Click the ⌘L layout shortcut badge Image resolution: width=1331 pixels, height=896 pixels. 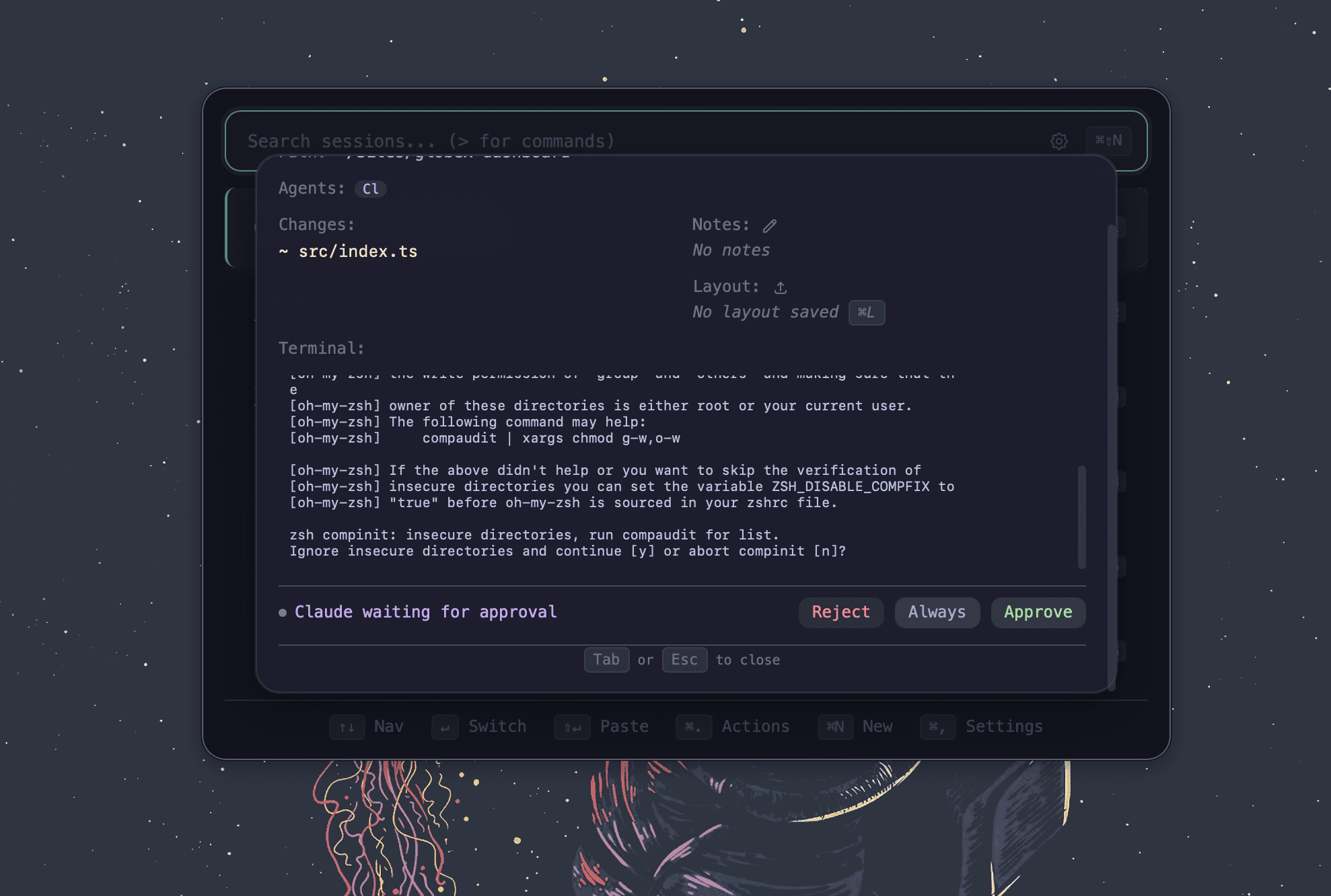(x=867, y=313)
